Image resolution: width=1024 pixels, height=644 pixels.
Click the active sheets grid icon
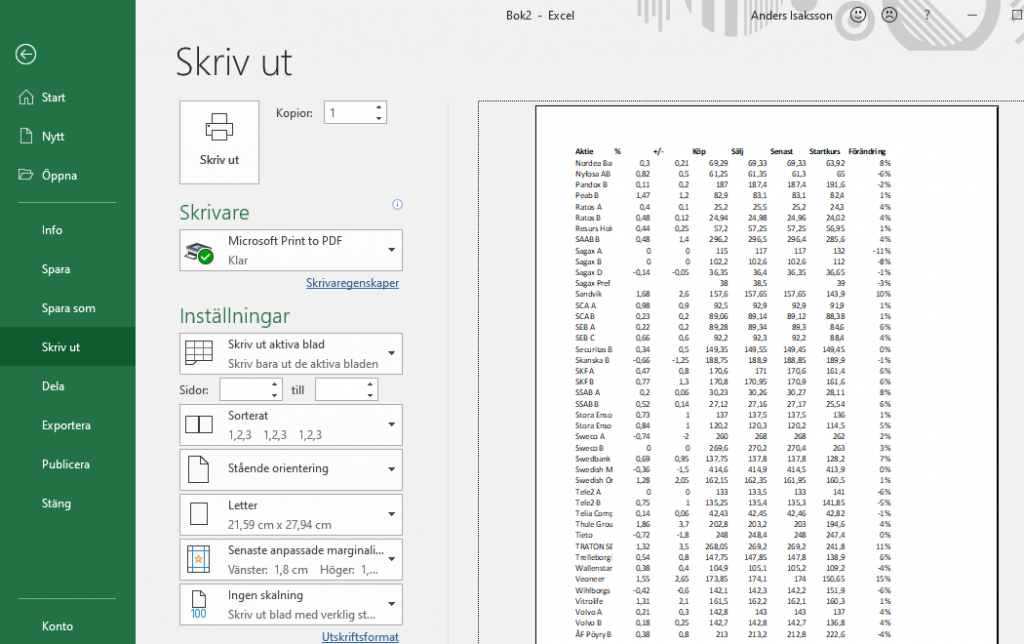point(199,353)
